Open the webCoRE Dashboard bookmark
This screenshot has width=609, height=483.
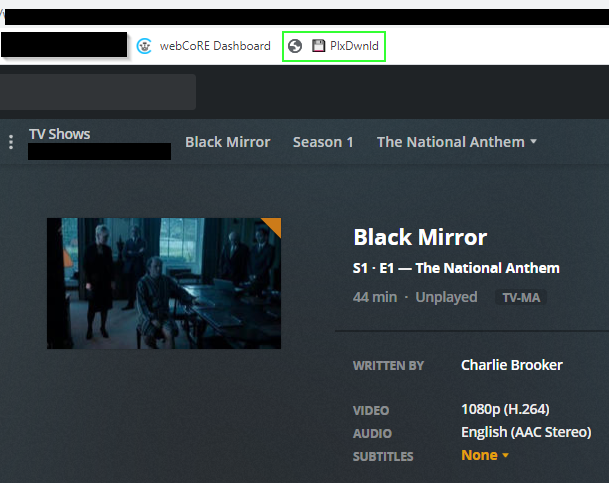click(204, 46)
